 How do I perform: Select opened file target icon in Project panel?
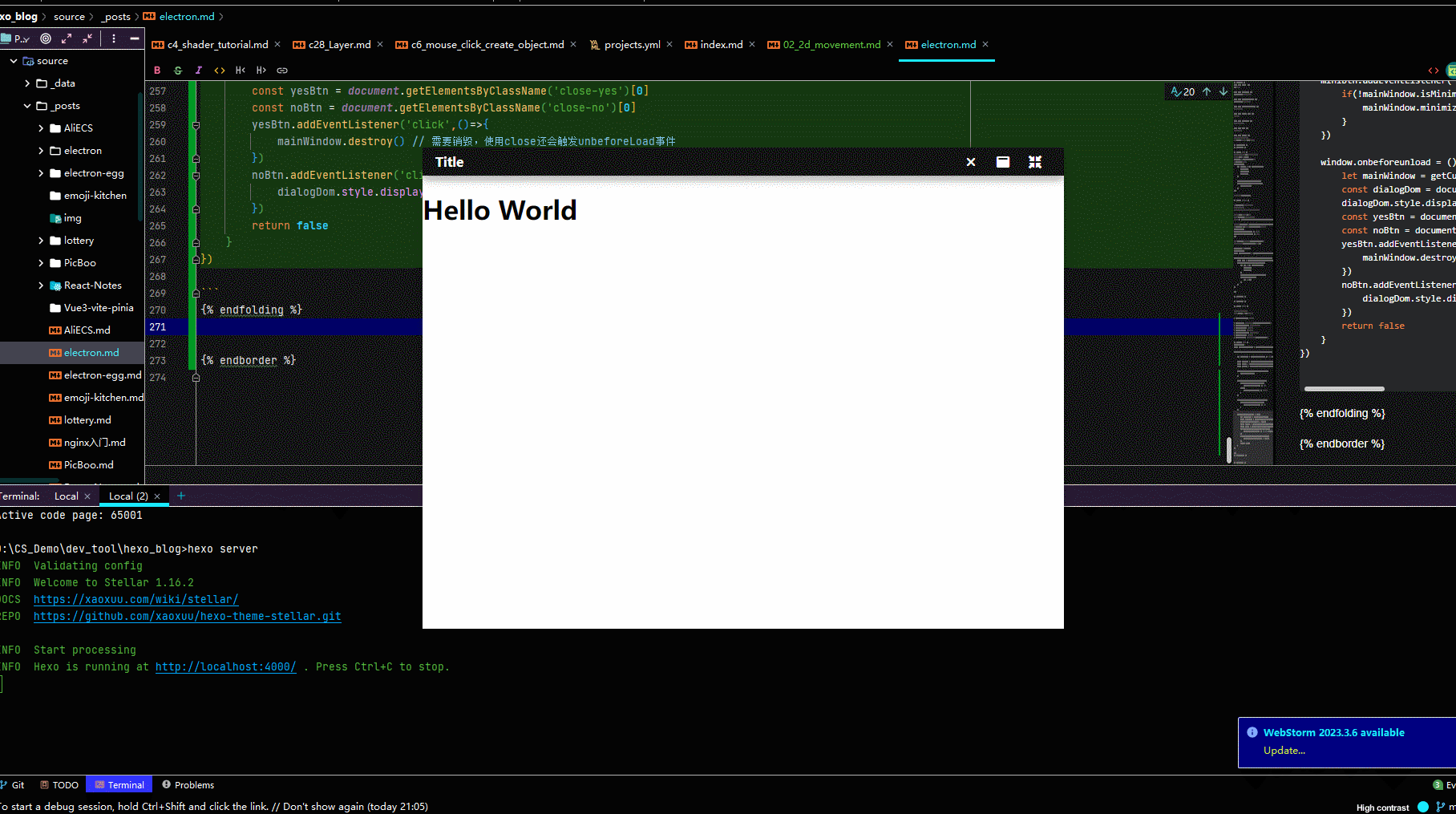46,38
